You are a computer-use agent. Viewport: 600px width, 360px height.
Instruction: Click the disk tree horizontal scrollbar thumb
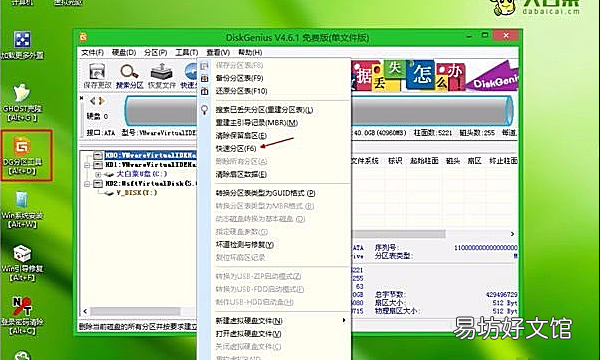coord(135,311)
